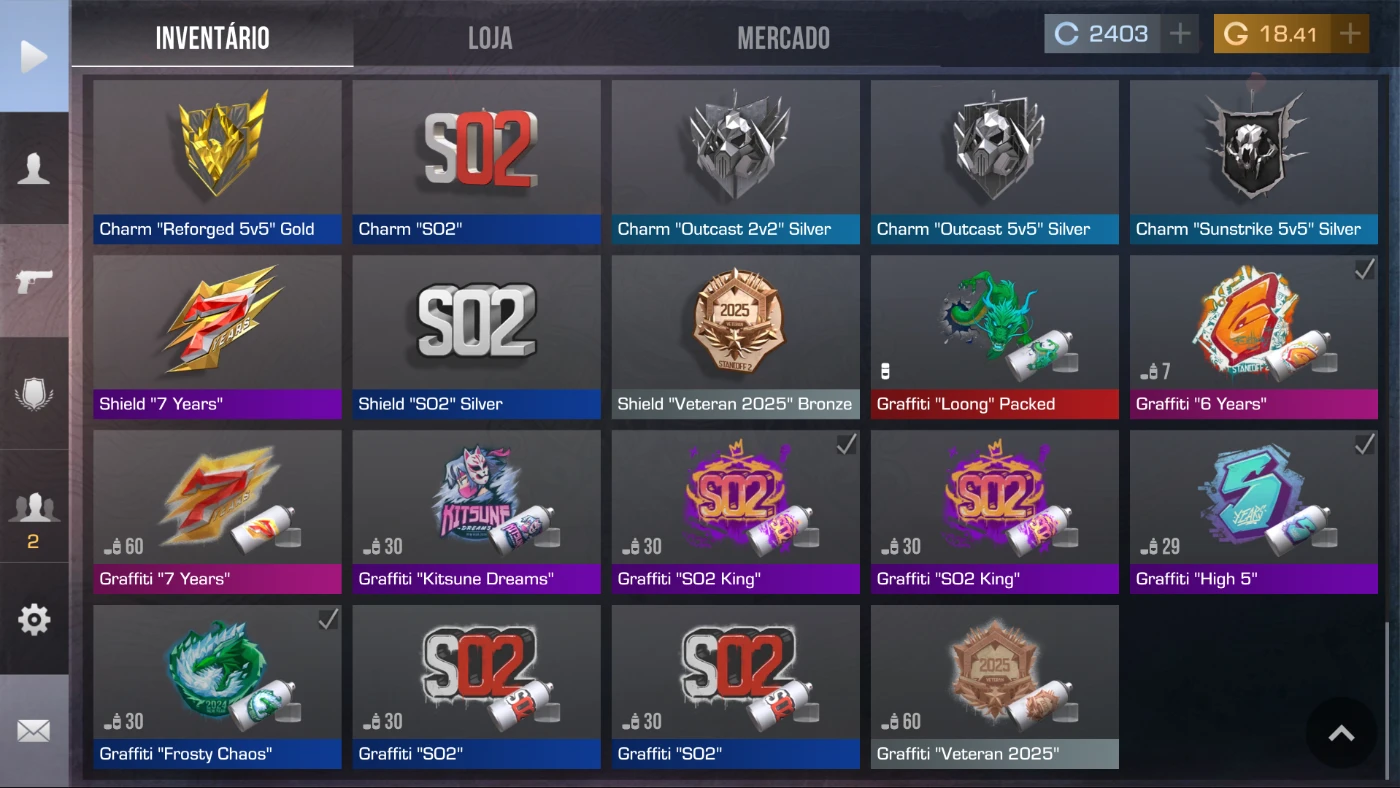Toggle checkmark on Graffiti "High 5"
This screenshot has height=788, width=1400.
pyautogui.click(x=1364, y=445)
